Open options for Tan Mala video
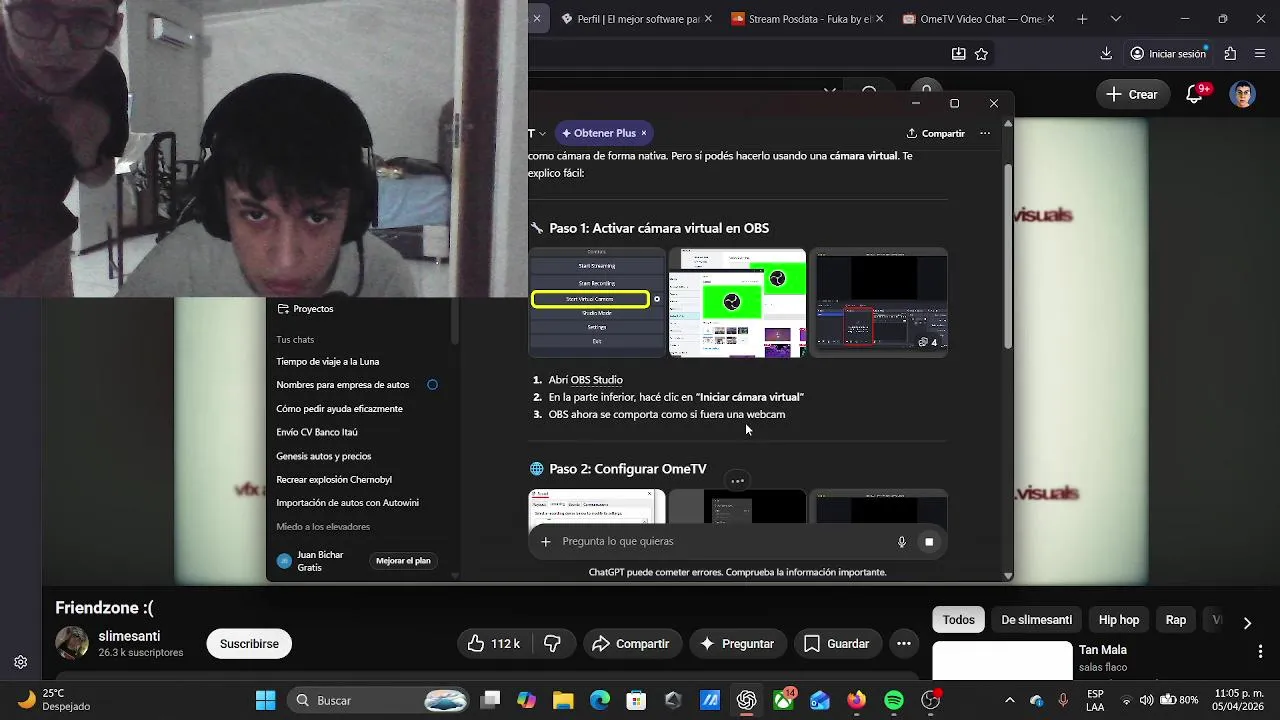1280x720 pixels. click(1260, 652)
